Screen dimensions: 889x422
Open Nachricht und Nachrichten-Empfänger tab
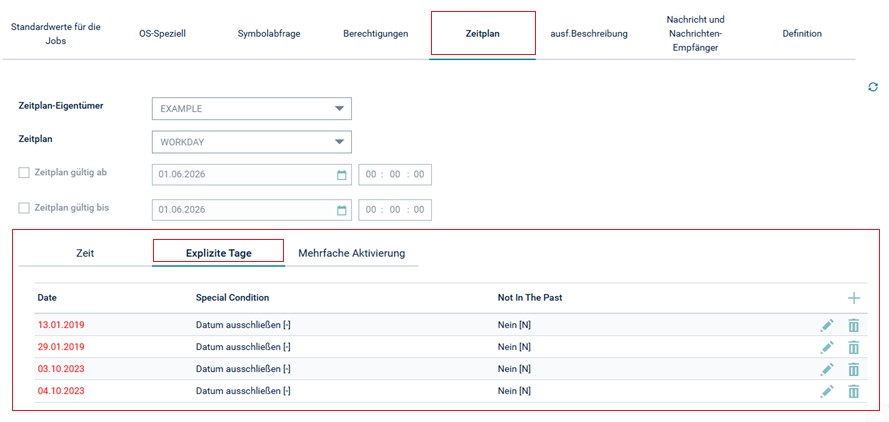696,34
